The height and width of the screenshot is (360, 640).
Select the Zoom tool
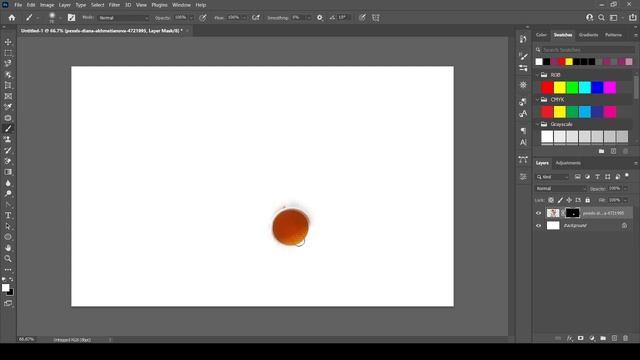point(8,258)
